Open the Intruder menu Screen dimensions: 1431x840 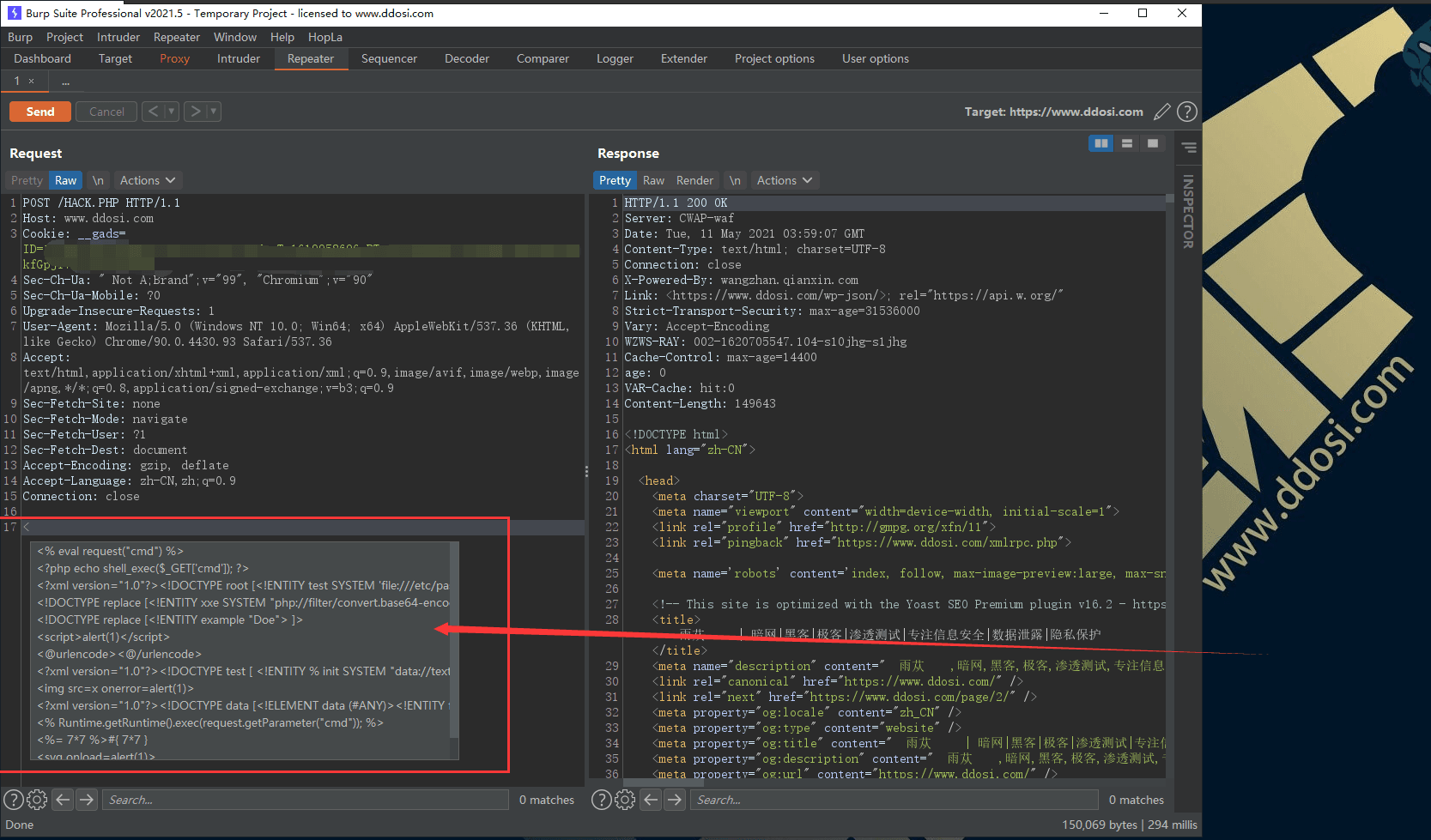(118, 37)
